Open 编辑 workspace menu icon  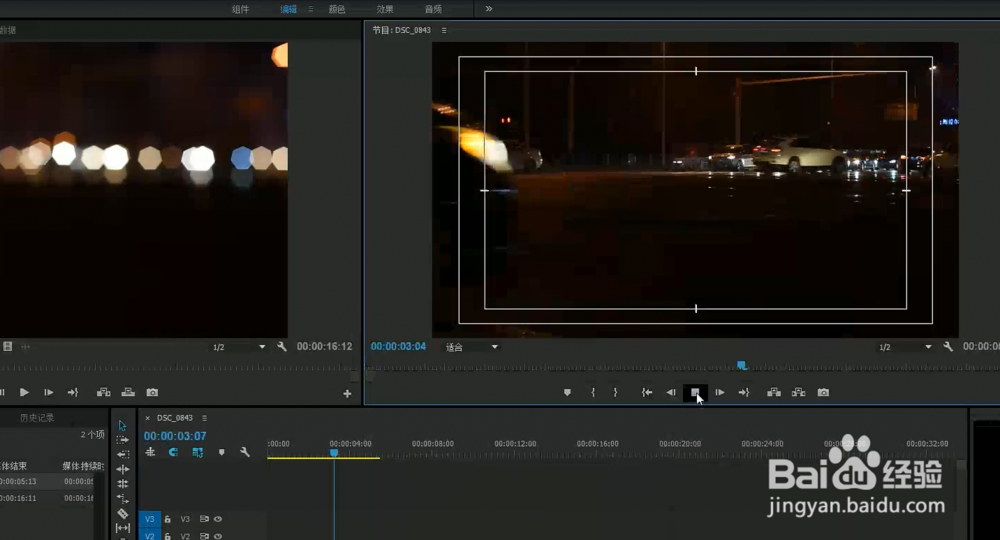coord(311,9)
